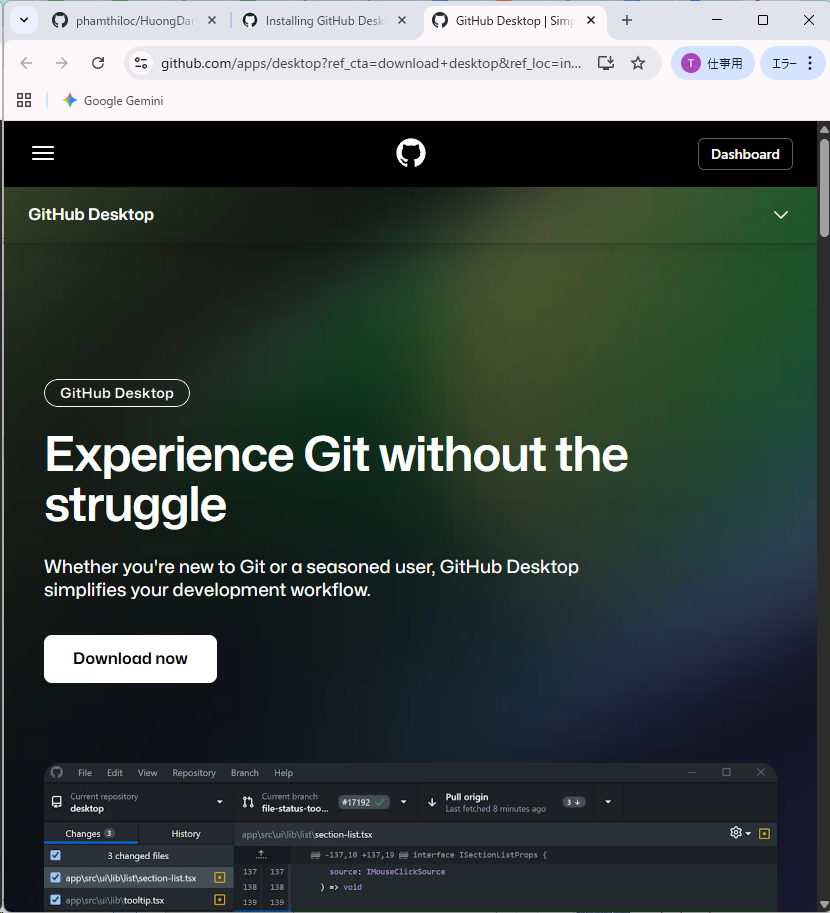Select the GitHub Desktop | Simple tab
This screenshot has width=830, height=913.
pos(514,21)
